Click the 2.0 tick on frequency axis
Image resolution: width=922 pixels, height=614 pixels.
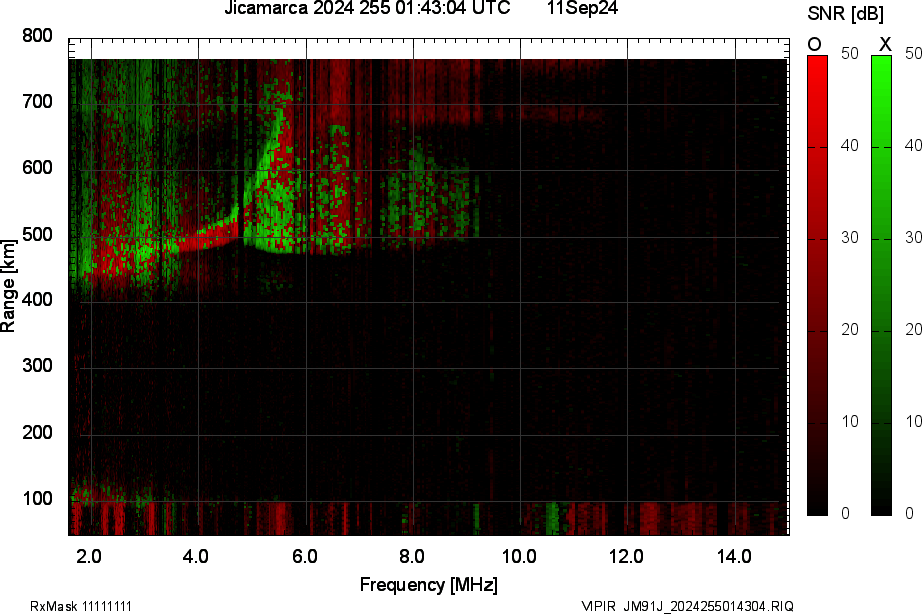tap(90, 556)
